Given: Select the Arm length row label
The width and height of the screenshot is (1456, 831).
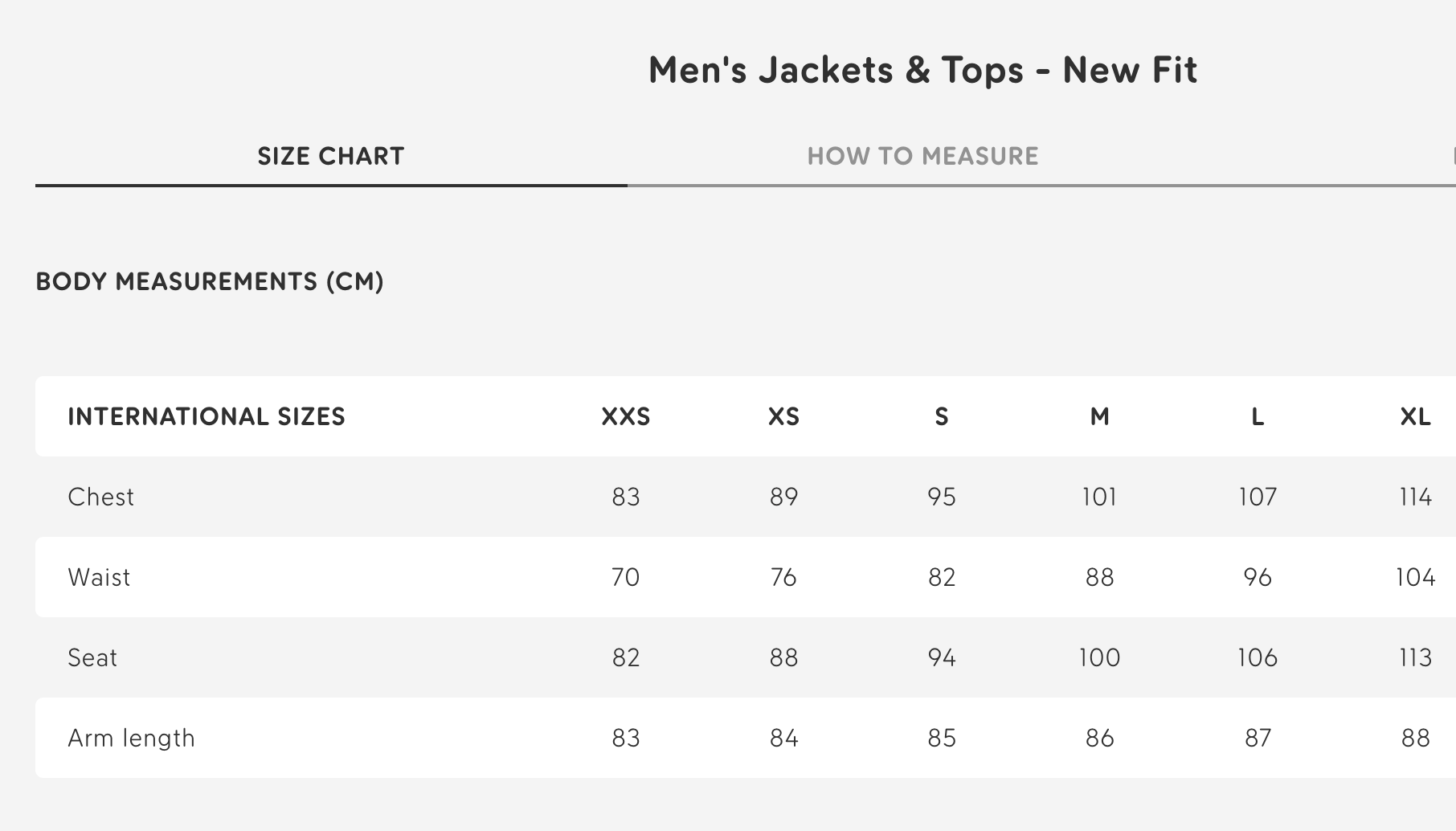Looking at the screenshot, I should tap(130, 738).
